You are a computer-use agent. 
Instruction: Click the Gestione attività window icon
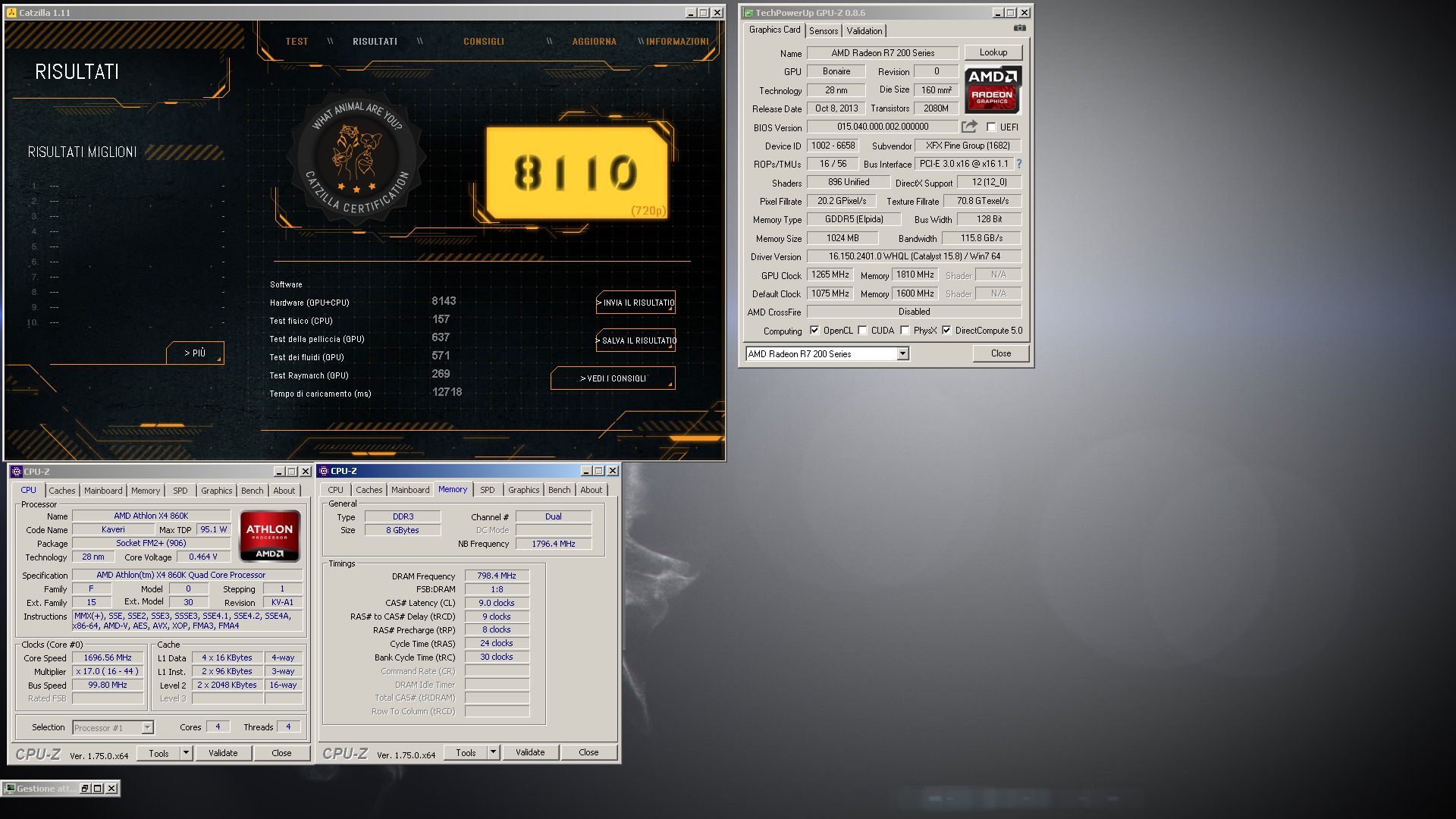point(9,789)
